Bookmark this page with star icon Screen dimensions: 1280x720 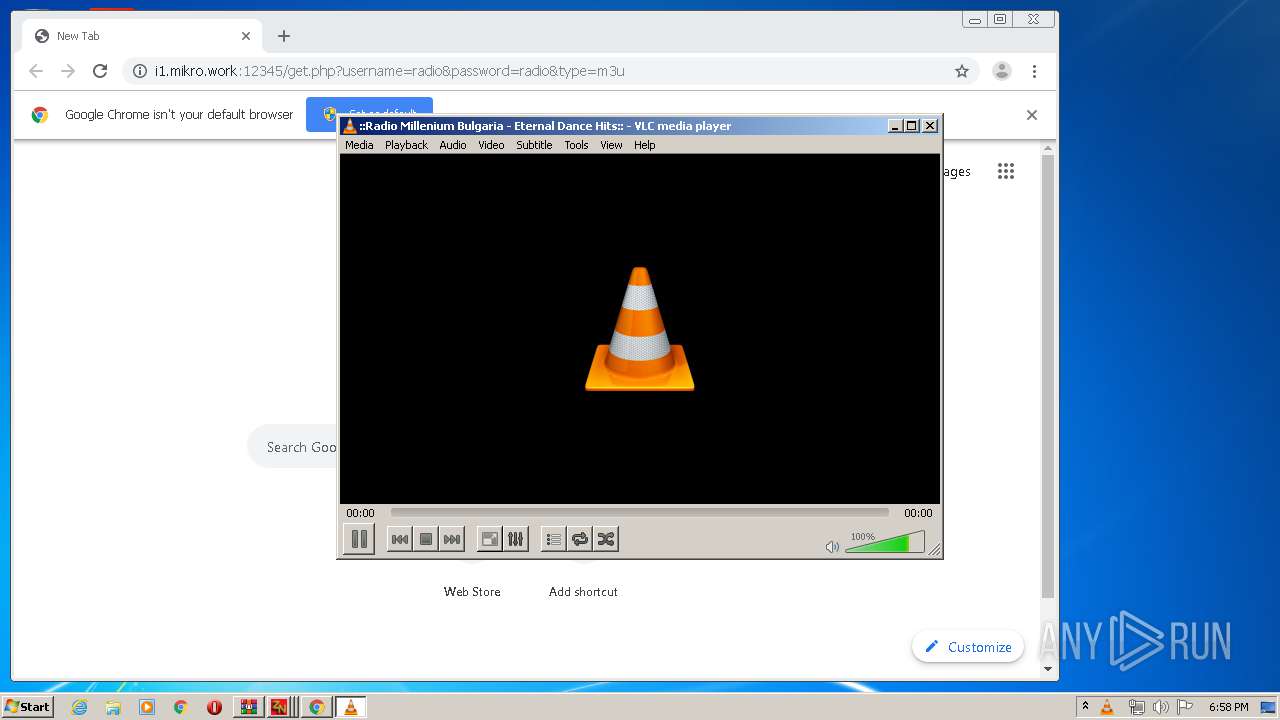click(x=962, y=71)
